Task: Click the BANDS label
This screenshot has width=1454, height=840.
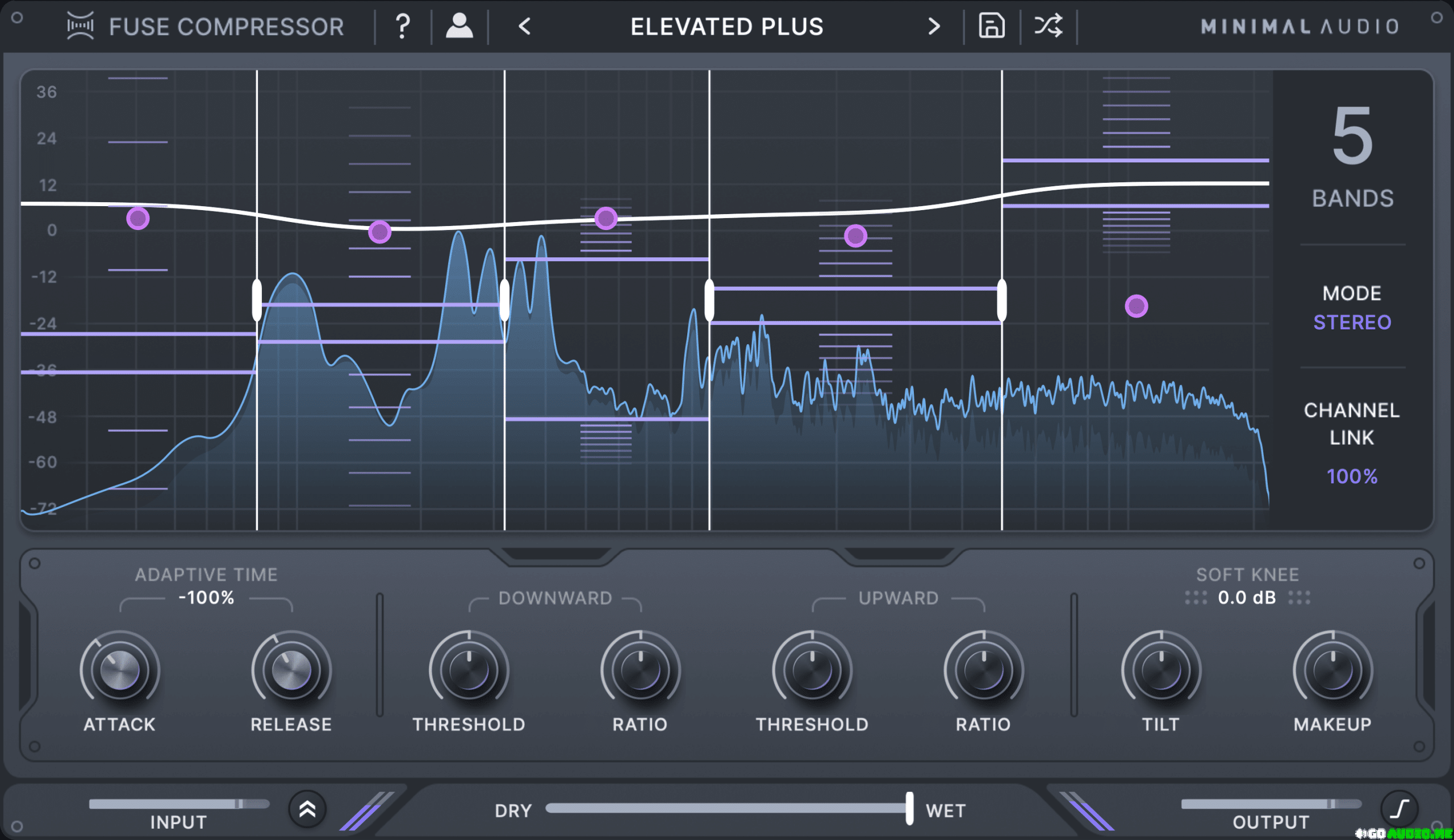Action: 1352,198
